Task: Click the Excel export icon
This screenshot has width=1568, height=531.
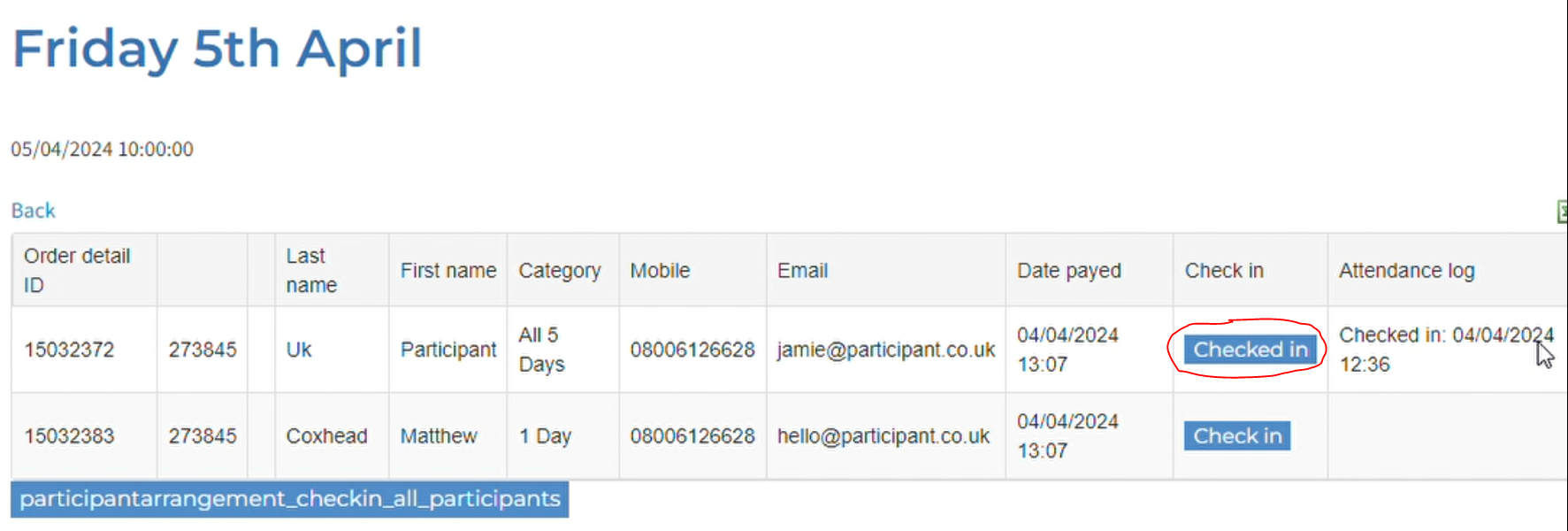Action: click(x=1561, y=212)
